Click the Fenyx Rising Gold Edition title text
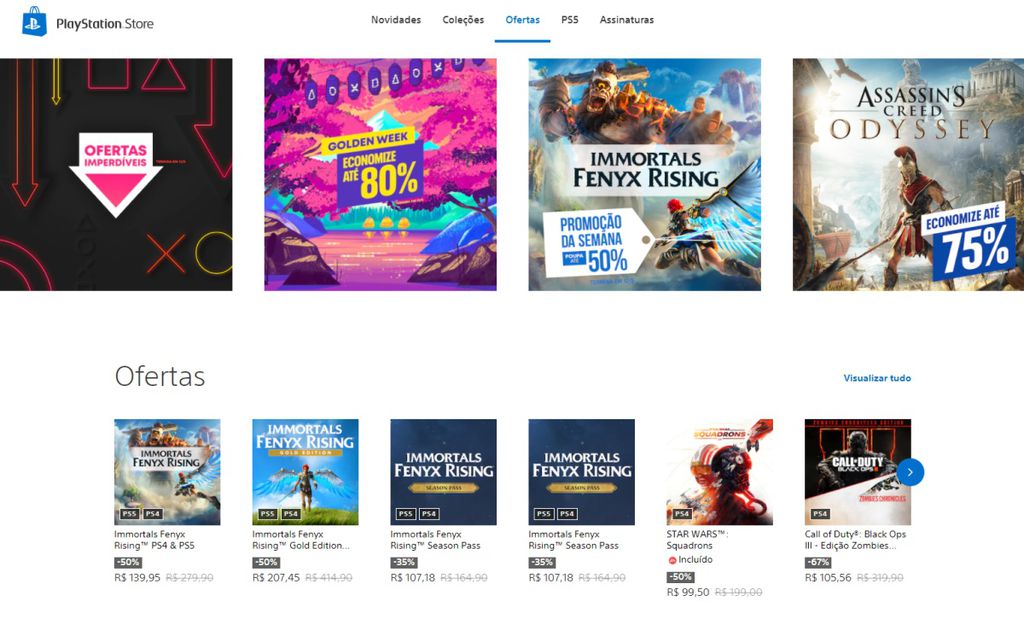 click(300, 540)
